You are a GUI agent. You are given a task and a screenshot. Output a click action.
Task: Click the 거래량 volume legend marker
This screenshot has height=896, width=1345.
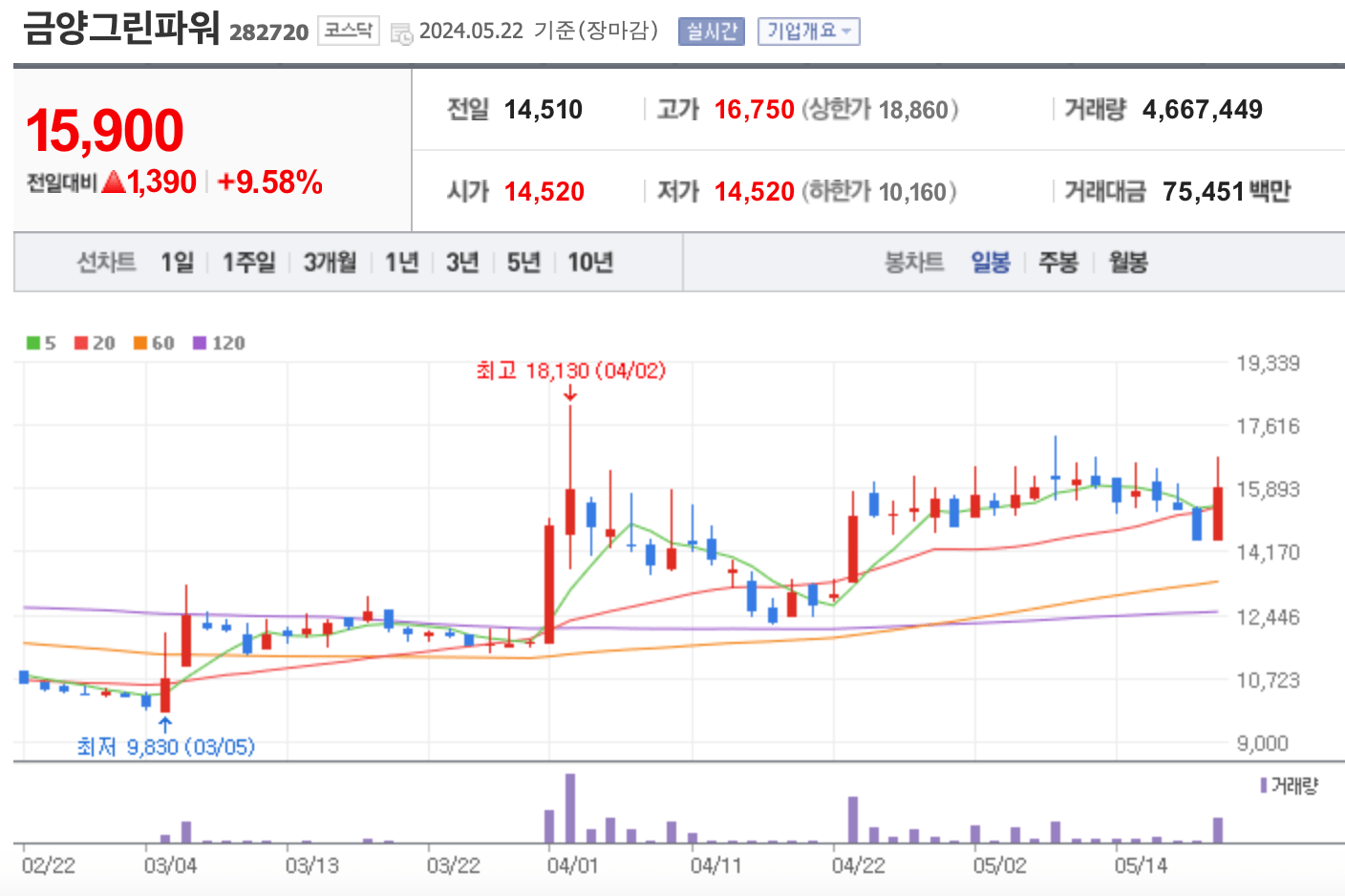[x=1264, y=785]
